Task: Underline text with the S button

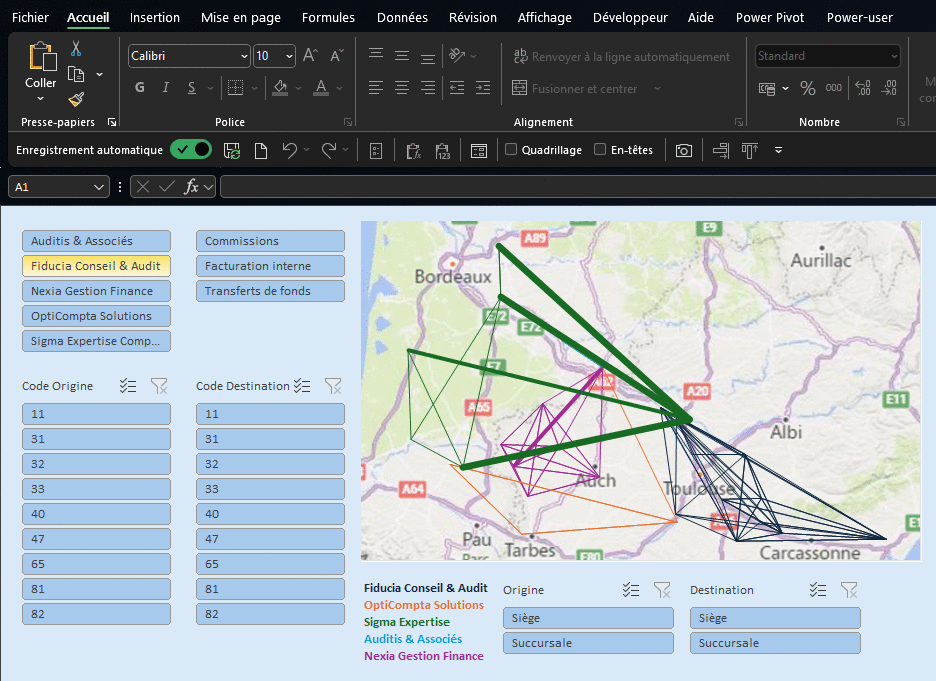Action: tap(192, 88)
